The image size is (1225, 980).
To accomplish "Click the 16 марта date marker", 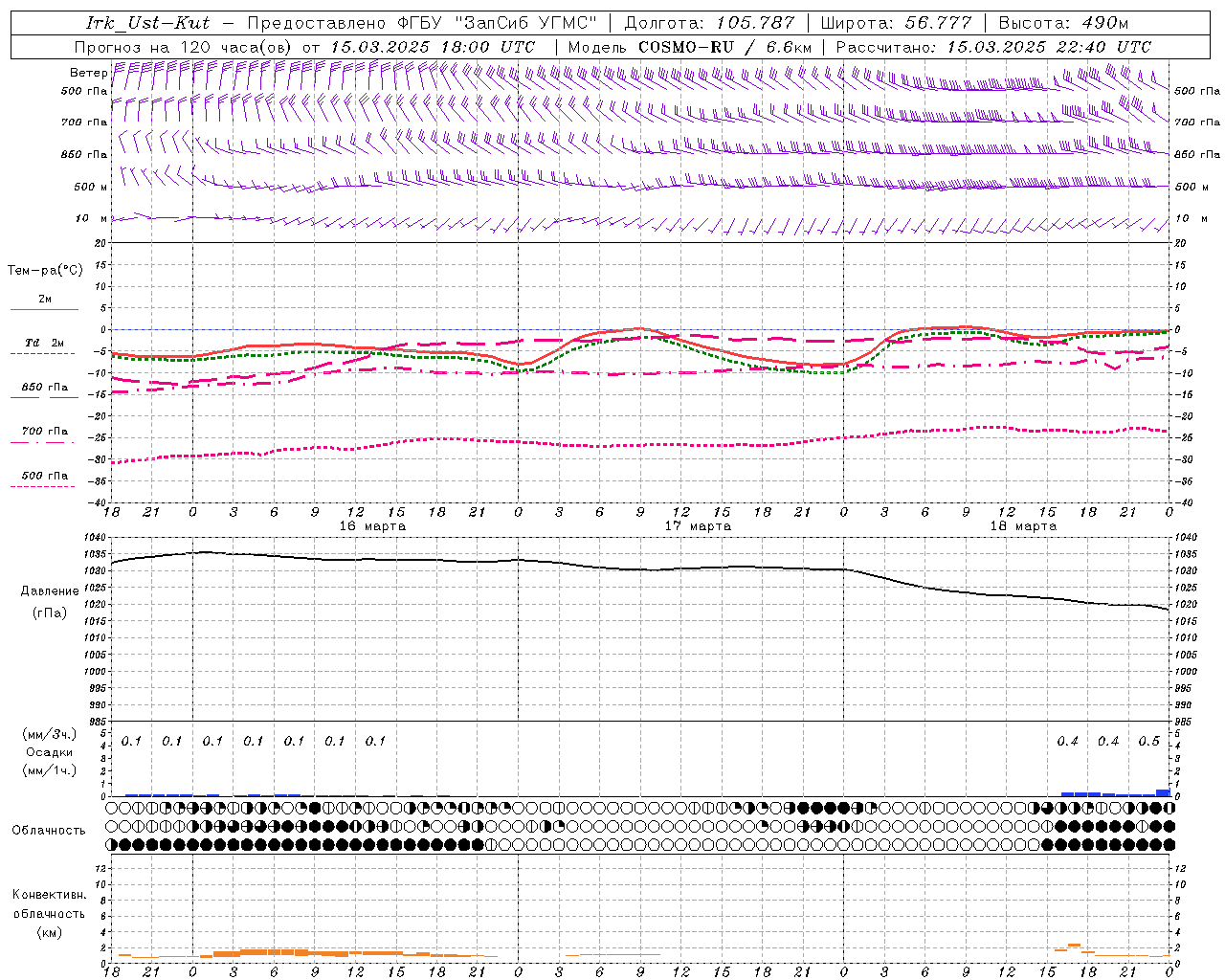I will 372,526.
